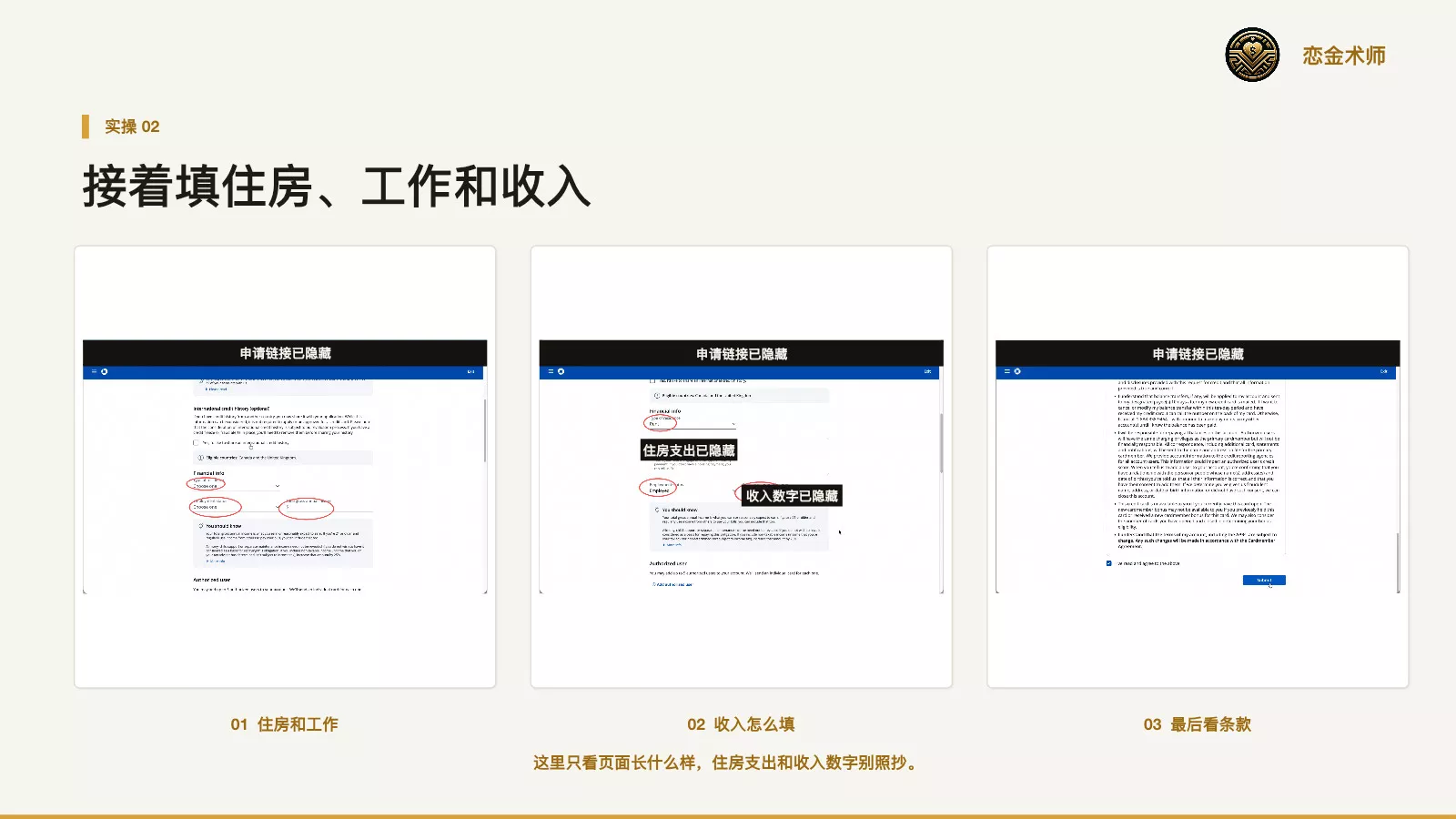The image size is (1456, 819).
Task: Click the round bank logo in the 03 最后看条款 screenshot
Action: 1017,371
